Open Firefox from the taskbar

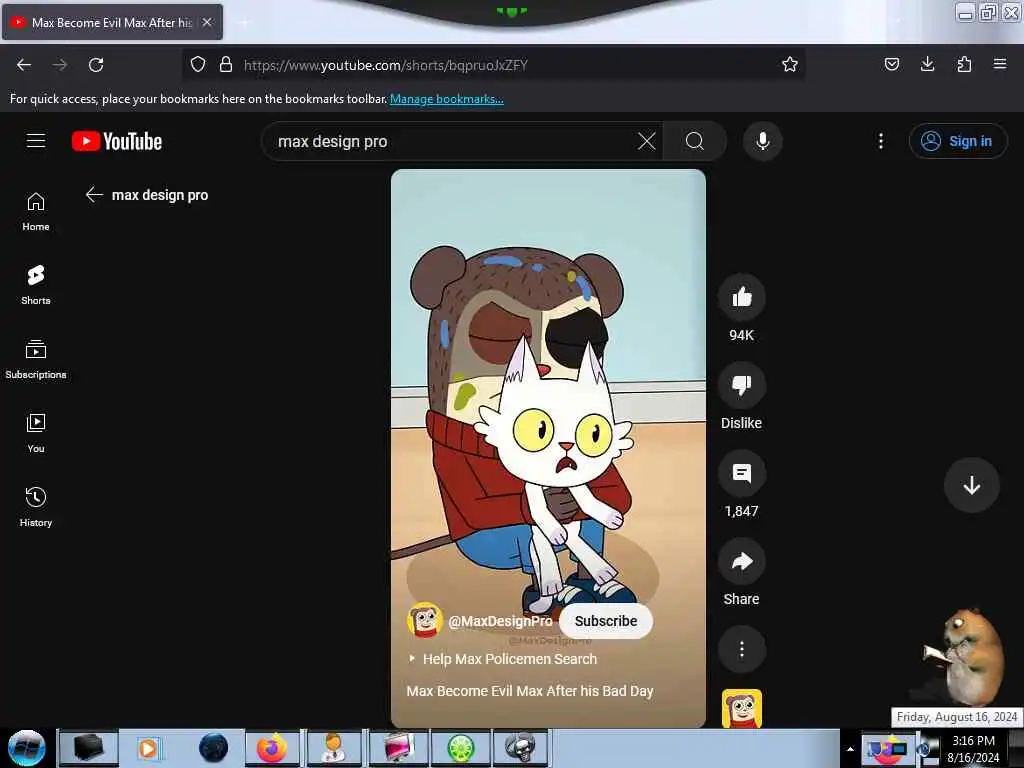272,748
